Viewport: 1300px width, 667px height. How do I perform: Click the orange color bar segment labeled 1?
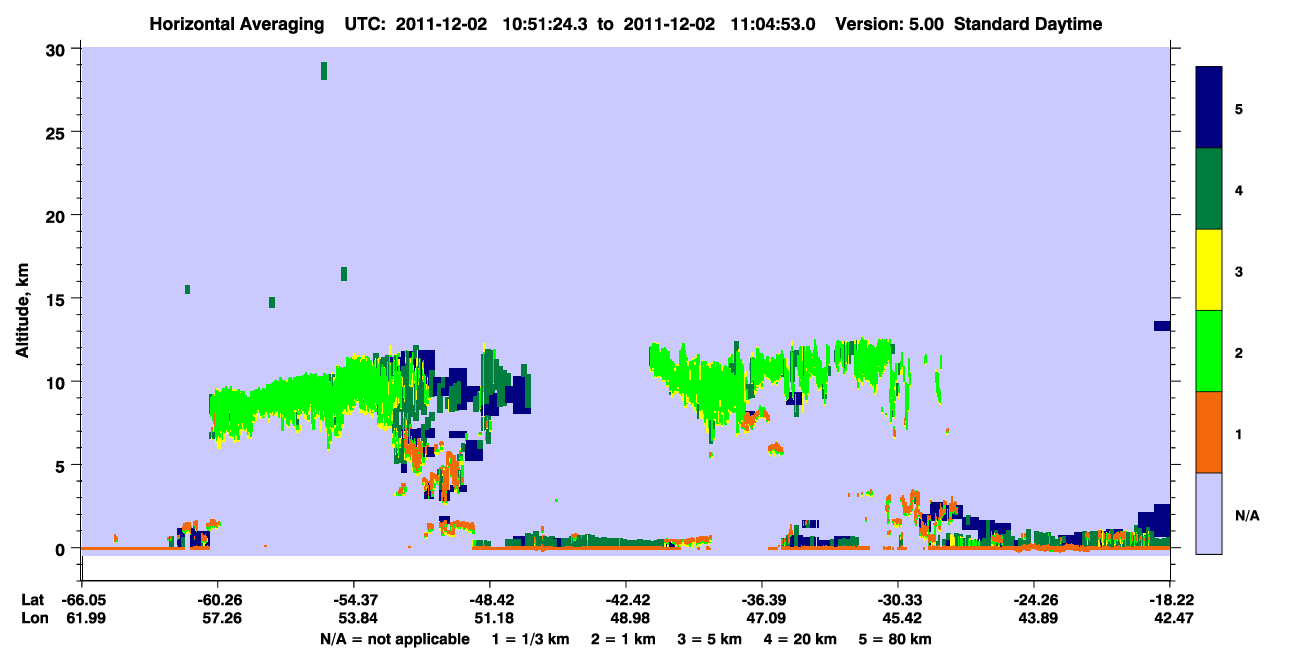(1209, 432)
